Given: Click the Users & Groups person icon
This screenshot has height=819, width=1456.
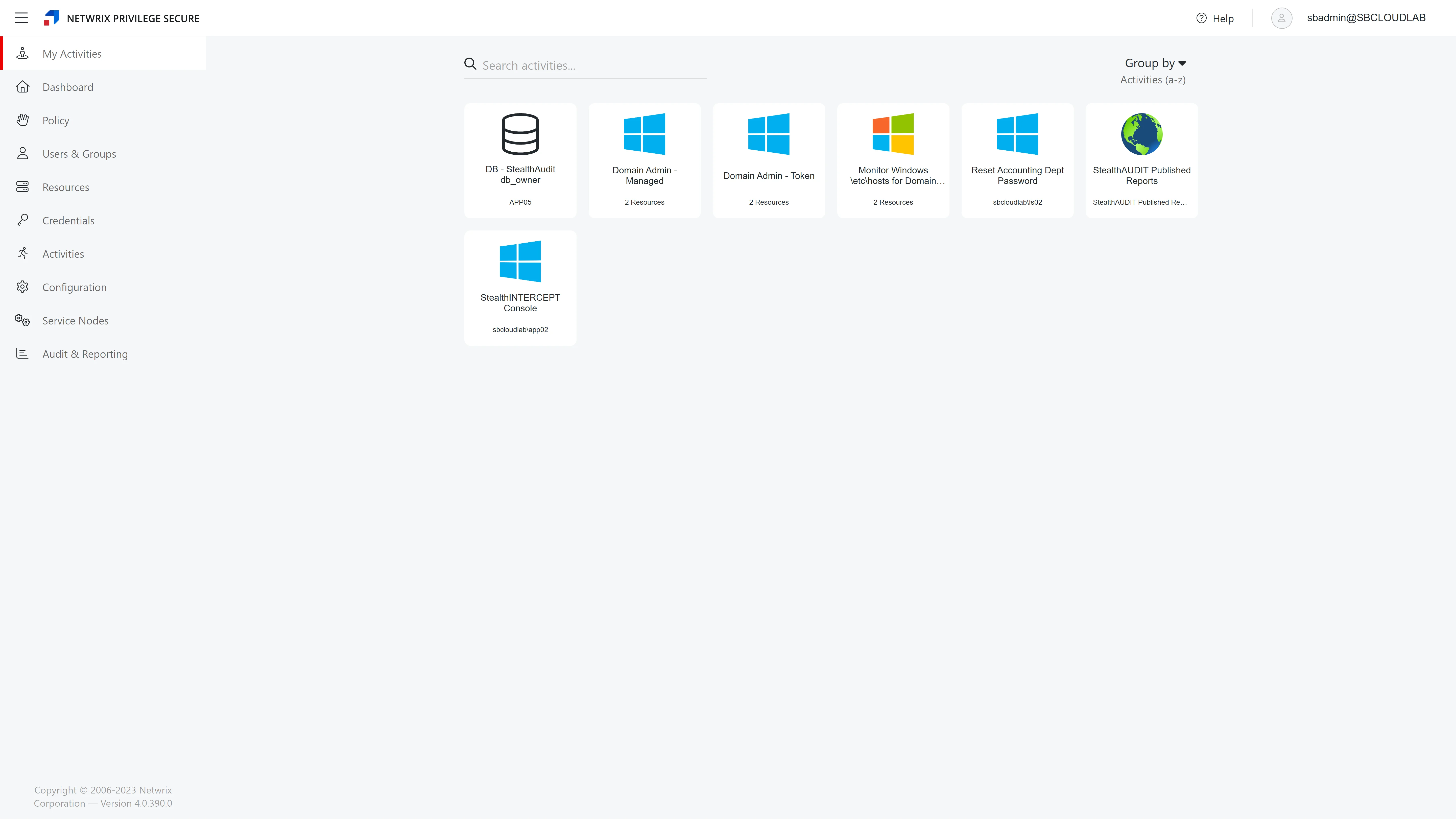Looking at the screenshot, I should click(x=22, y=153).
